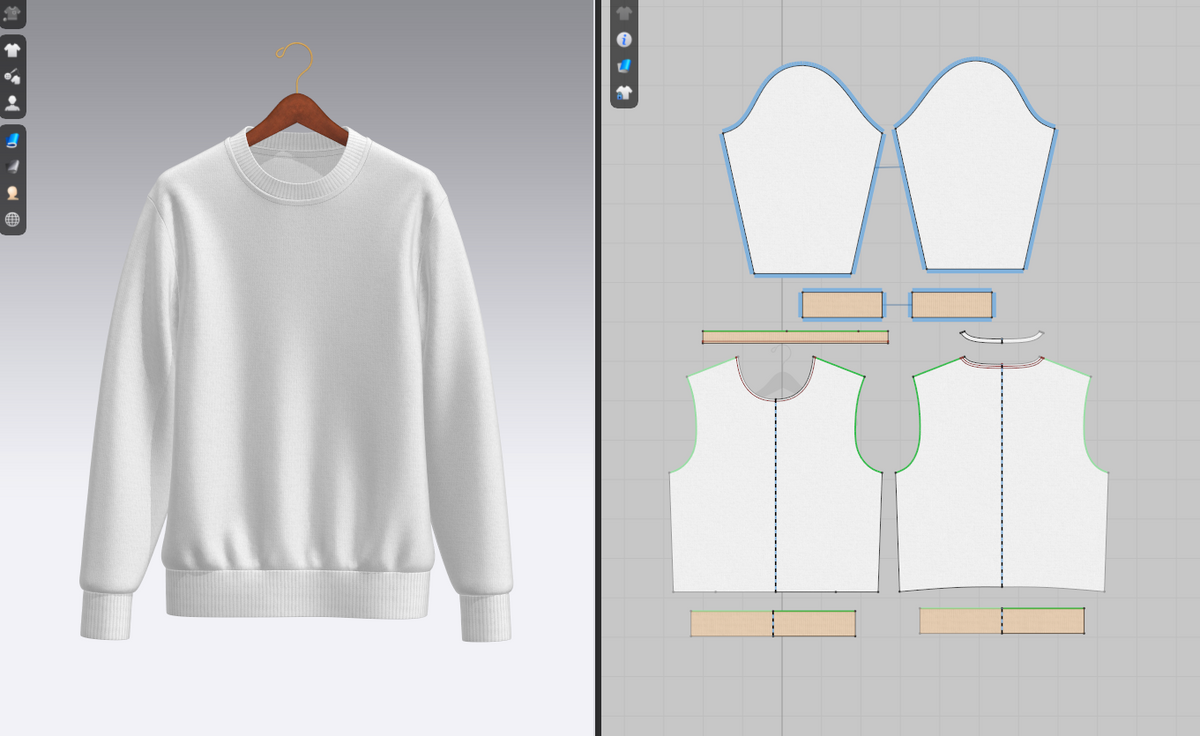Toggle the white T-shirt garment display icon
This screenshot has height=736, width=1200.
pos(13,50)
